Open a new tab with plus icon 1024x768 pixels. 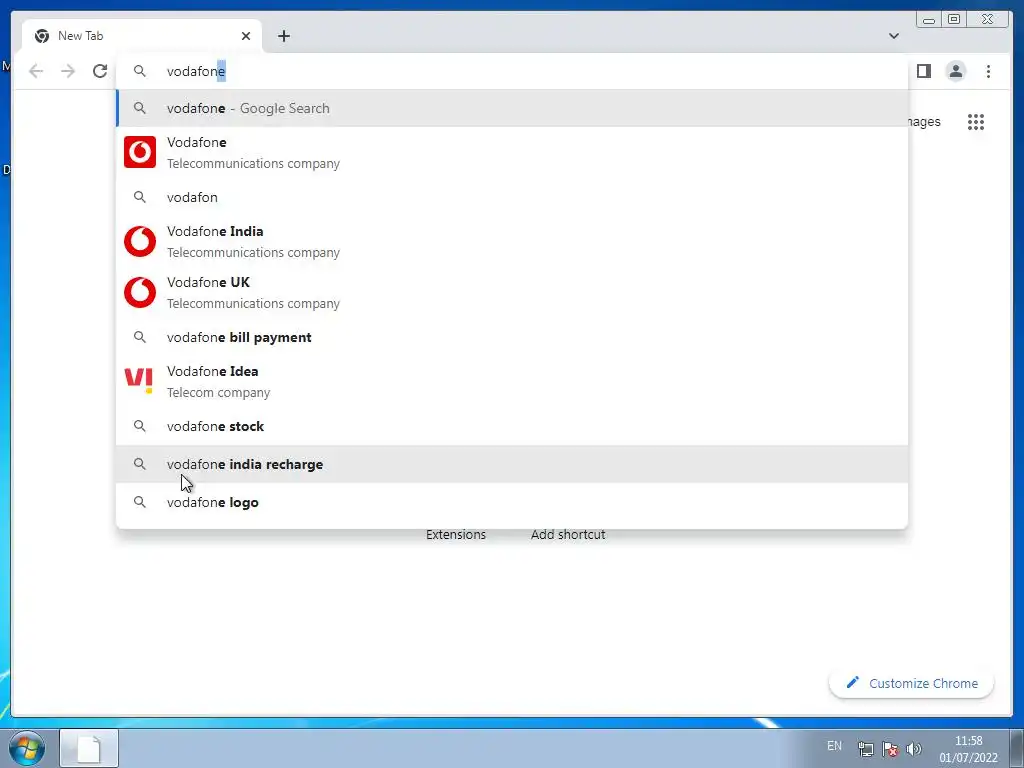(283, 36)
